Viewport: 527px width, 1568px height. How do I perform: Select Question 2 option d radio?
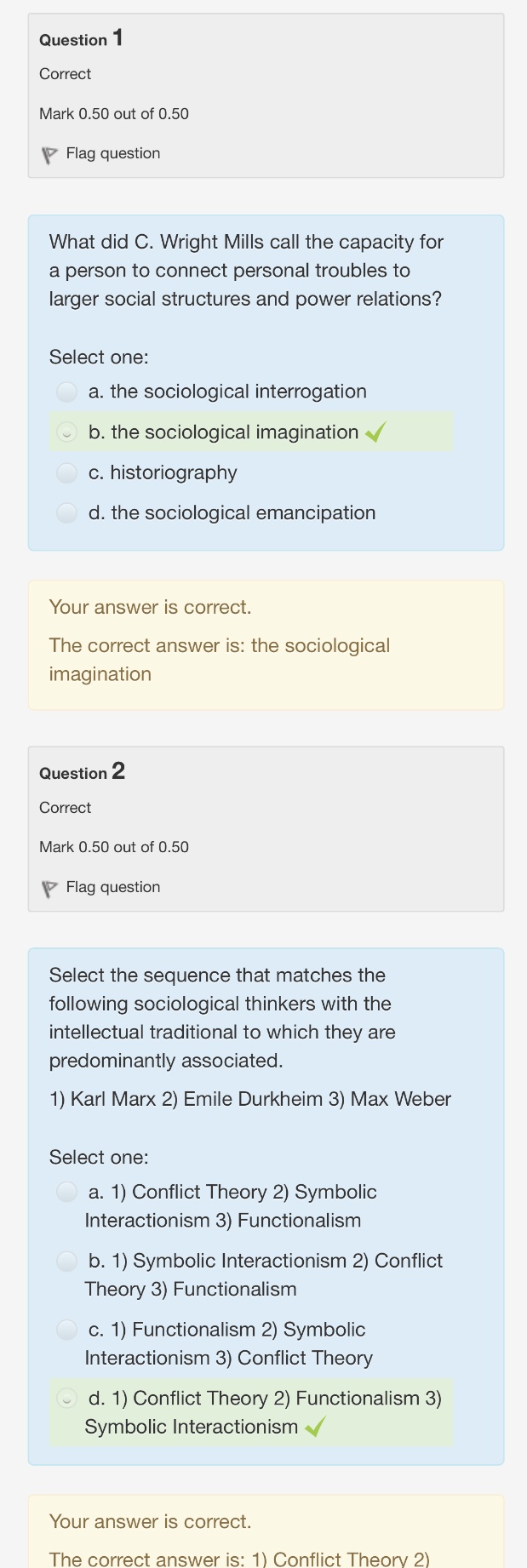coord(66,1399)
